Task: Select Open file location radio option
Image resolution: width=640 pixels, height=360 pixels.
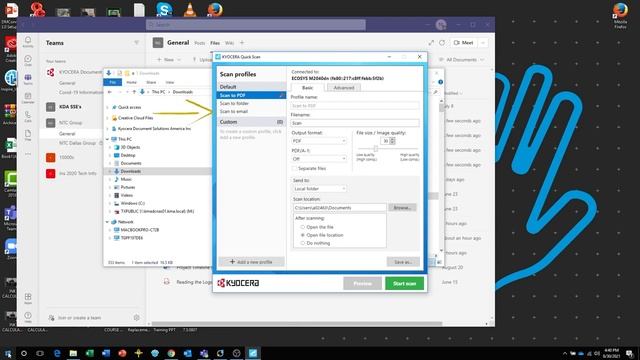Action: coord(302,235)
